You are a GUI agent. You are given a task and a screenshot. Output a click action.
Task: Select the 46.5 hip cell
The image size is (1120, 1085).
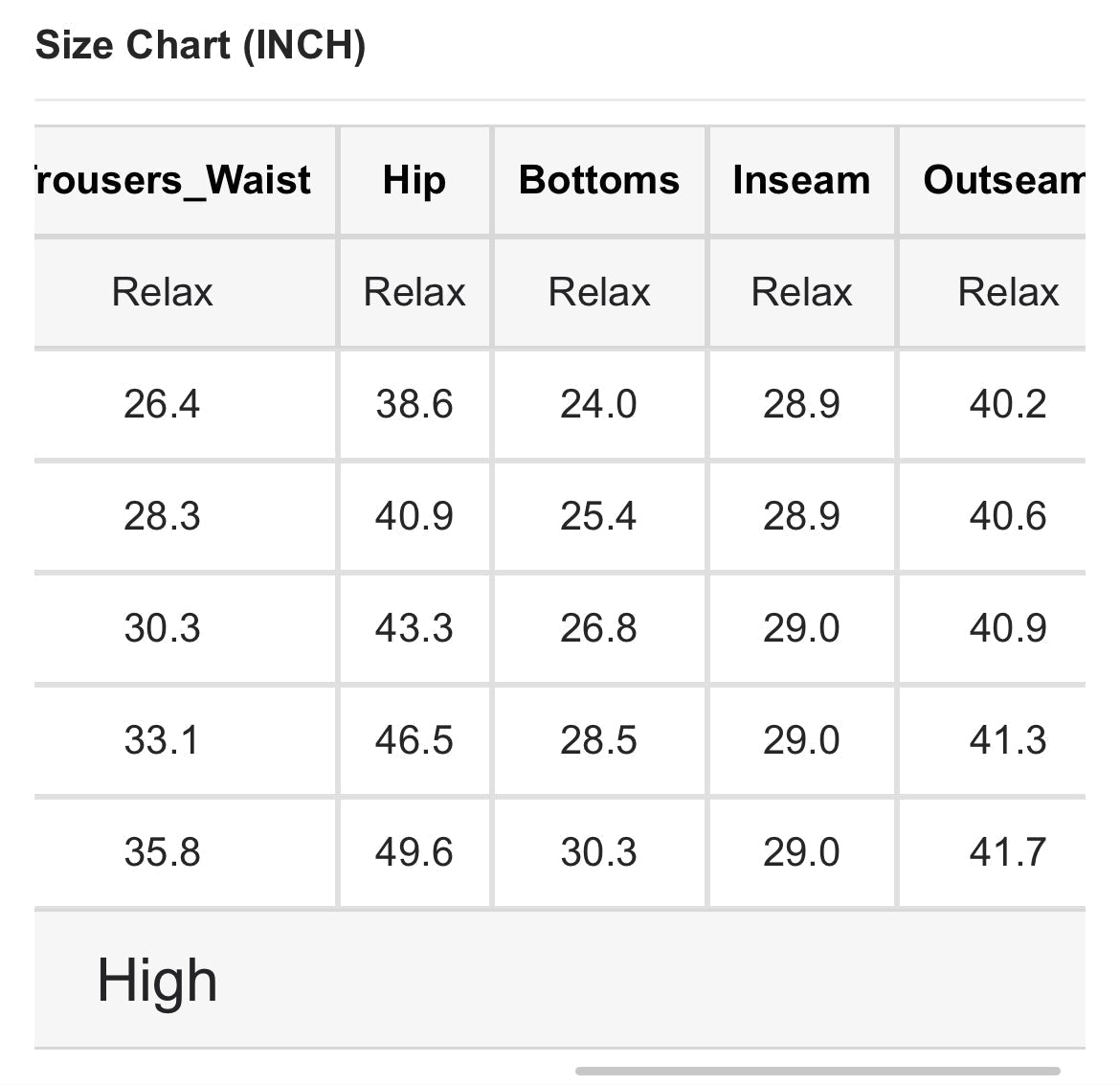(414, 740)
